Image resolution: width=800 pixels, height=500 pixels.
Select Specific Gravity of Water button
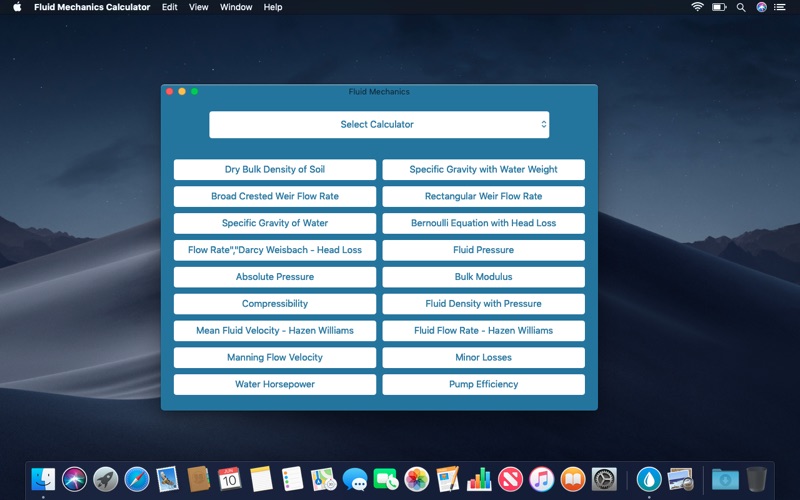(274, 223)
